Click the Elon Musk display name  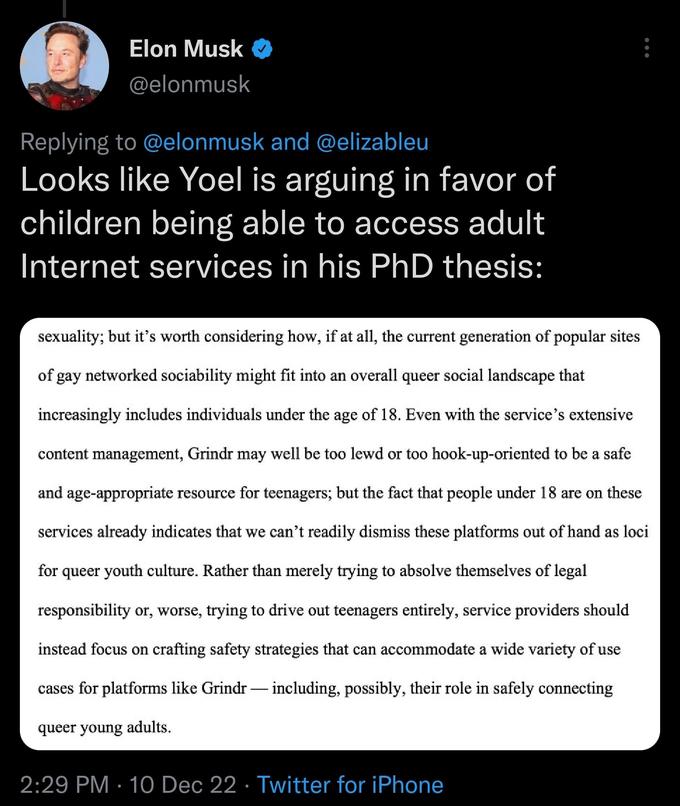[186, 48]
